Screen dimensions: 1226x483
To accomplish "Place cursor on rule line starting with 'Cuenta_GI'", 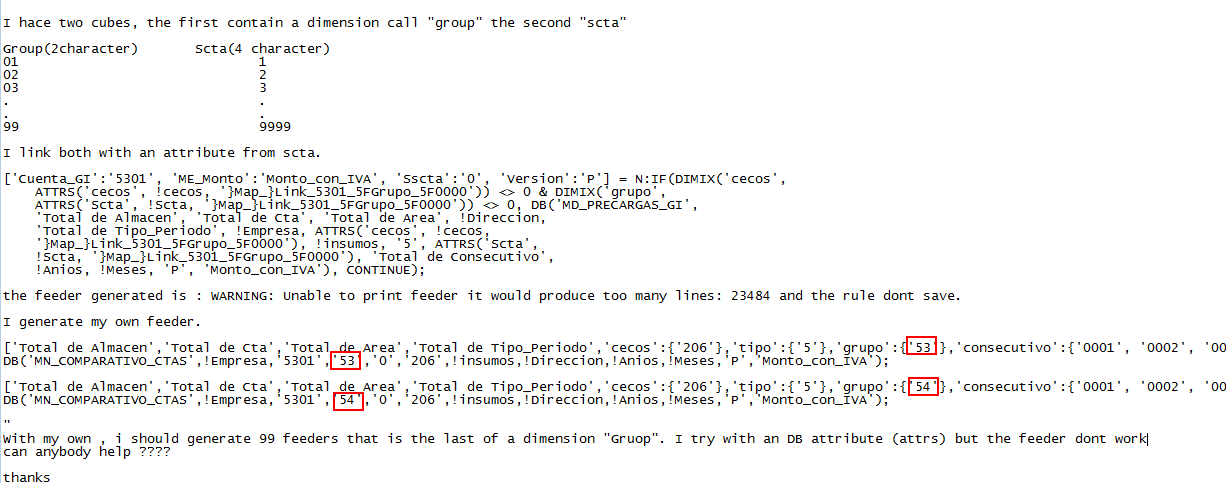I will [x=396, y=179].
